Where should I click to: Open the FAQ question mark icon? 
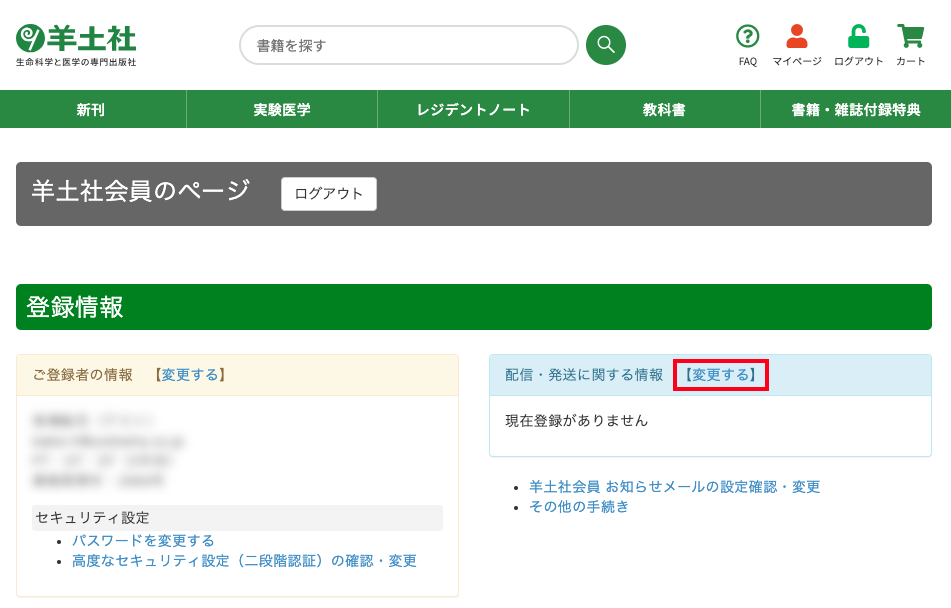[747, 37]
